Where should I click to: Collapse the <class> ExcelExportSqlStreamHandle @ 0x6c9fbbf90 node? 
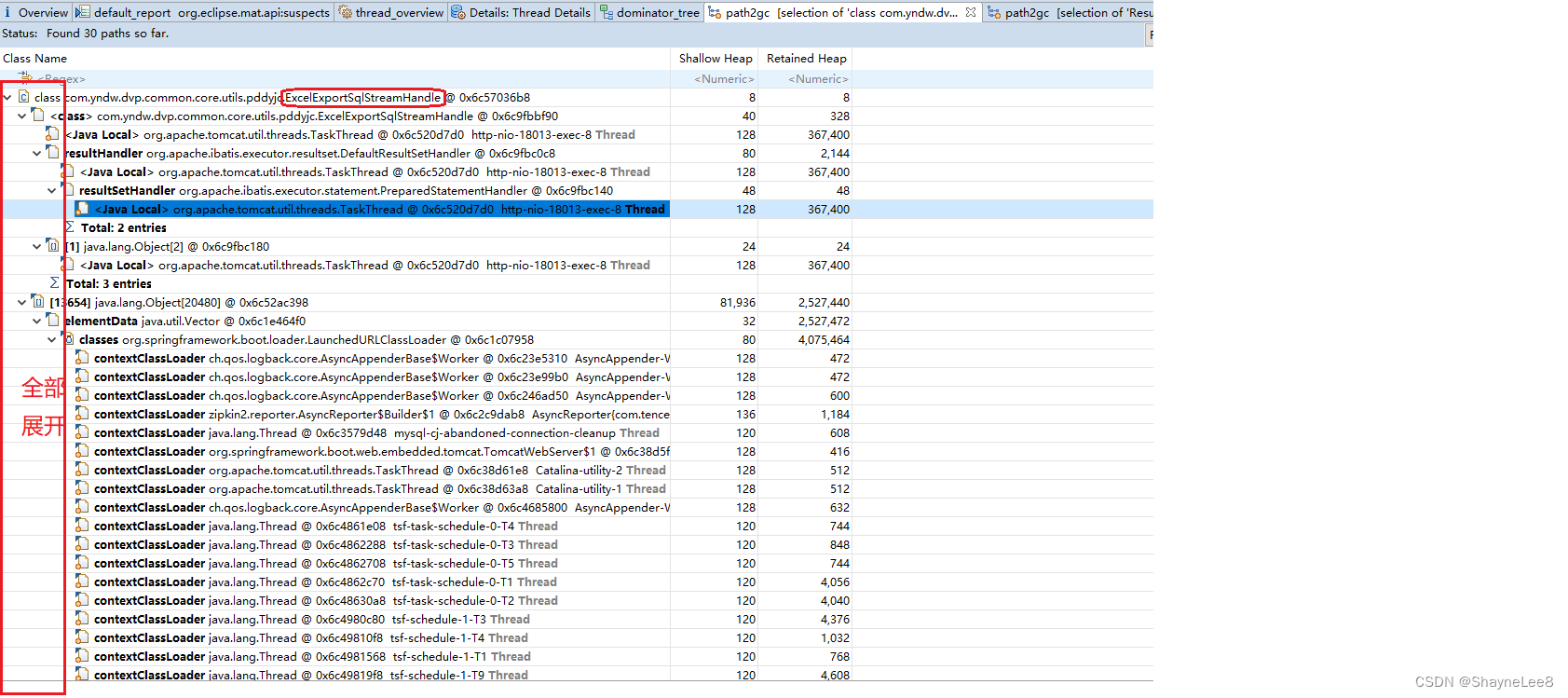[x=22, y=116]
